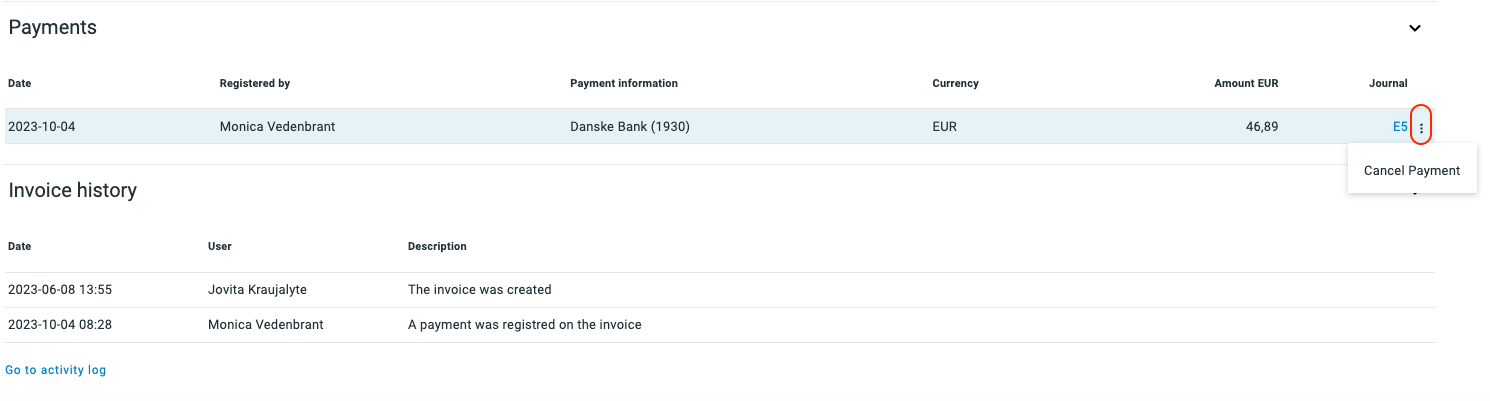The height and width of the screenshot is (401, 1490).
Task: Open the three-dot options on payment row
Action: [x=1421, y=127]
